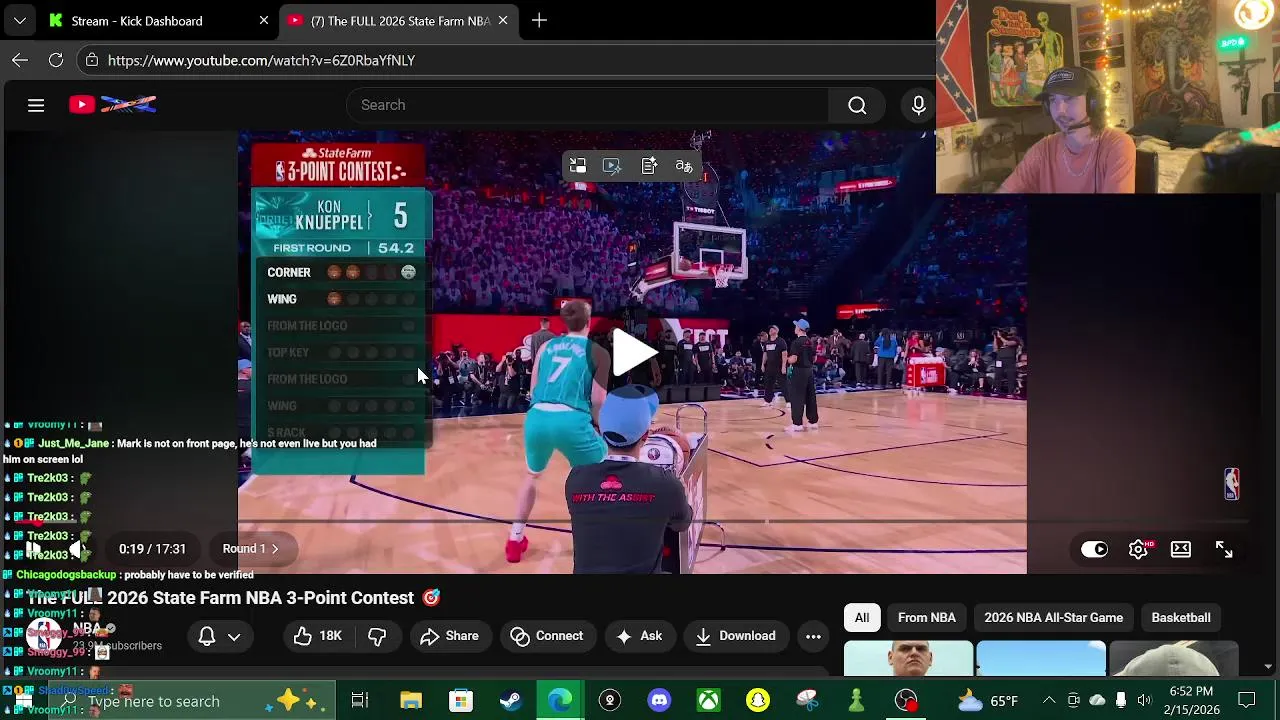Viewport: 1280px width, 720px height.
Task: Click the Connect button
Action: 546,636
